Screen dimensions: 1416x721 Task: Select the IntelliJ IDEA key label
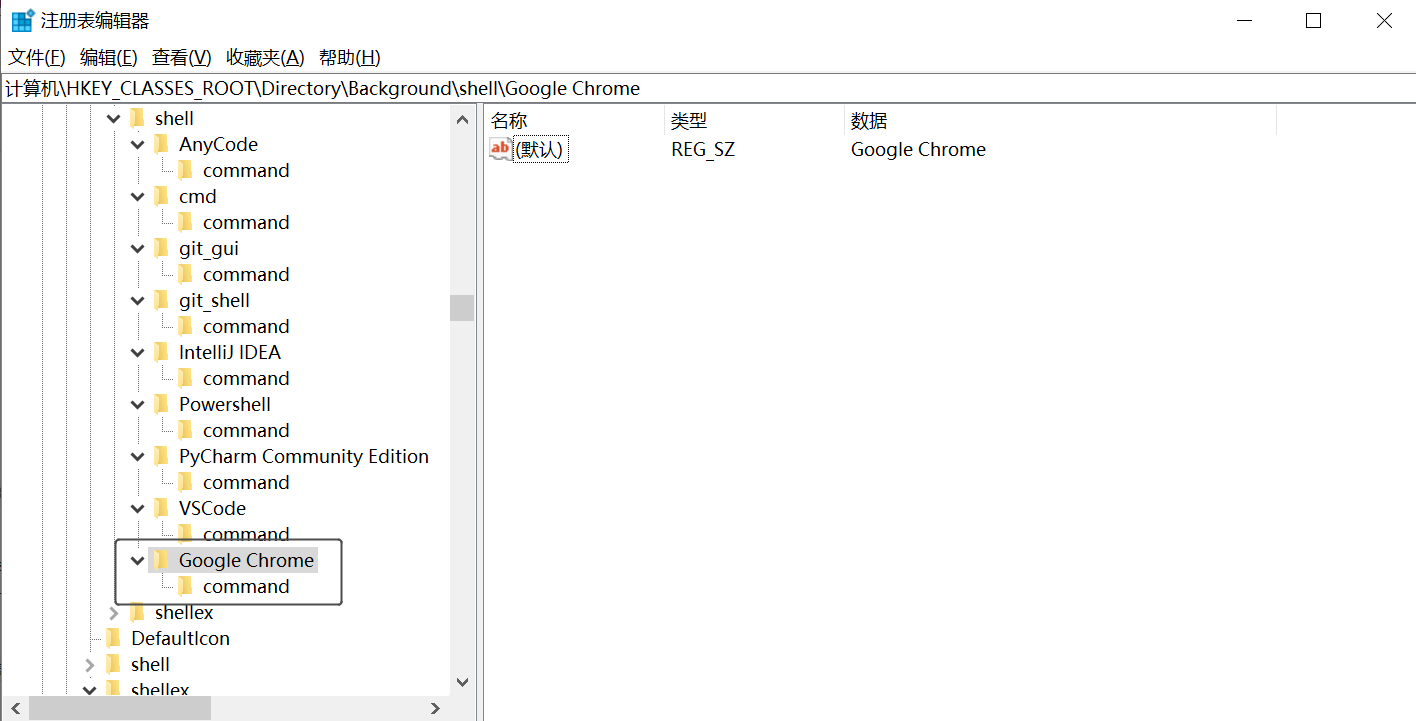tap(230, 352)
